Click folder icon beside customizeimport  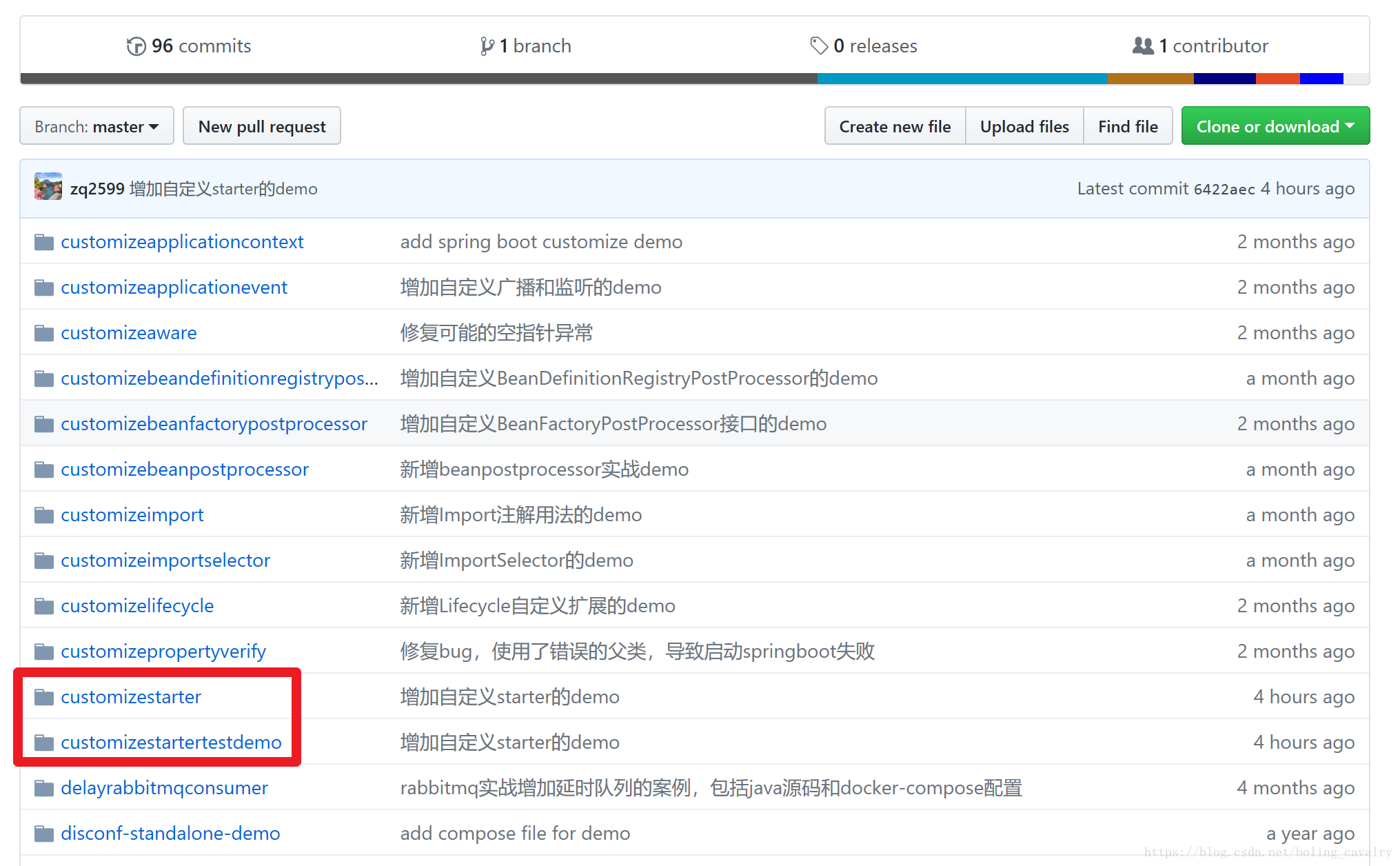coord(44,515)
